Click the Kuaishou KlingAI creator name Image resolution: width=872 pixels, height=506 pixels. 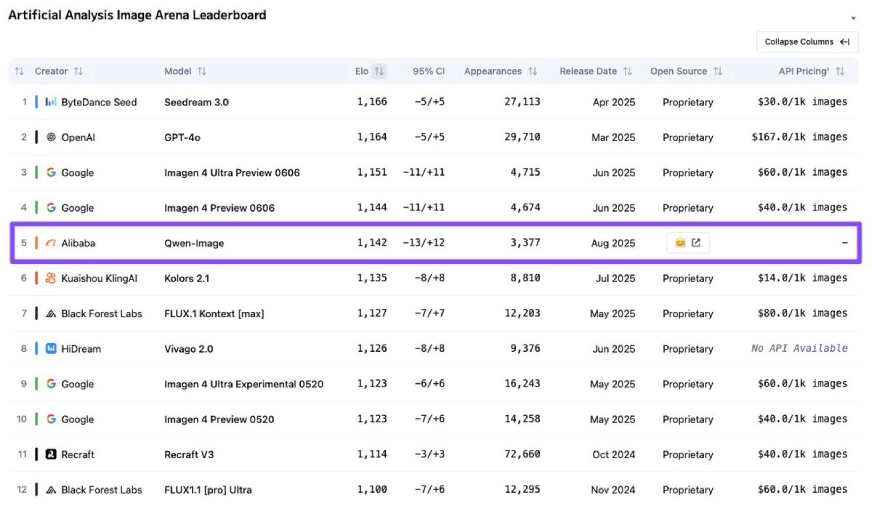tap(99, 278)
